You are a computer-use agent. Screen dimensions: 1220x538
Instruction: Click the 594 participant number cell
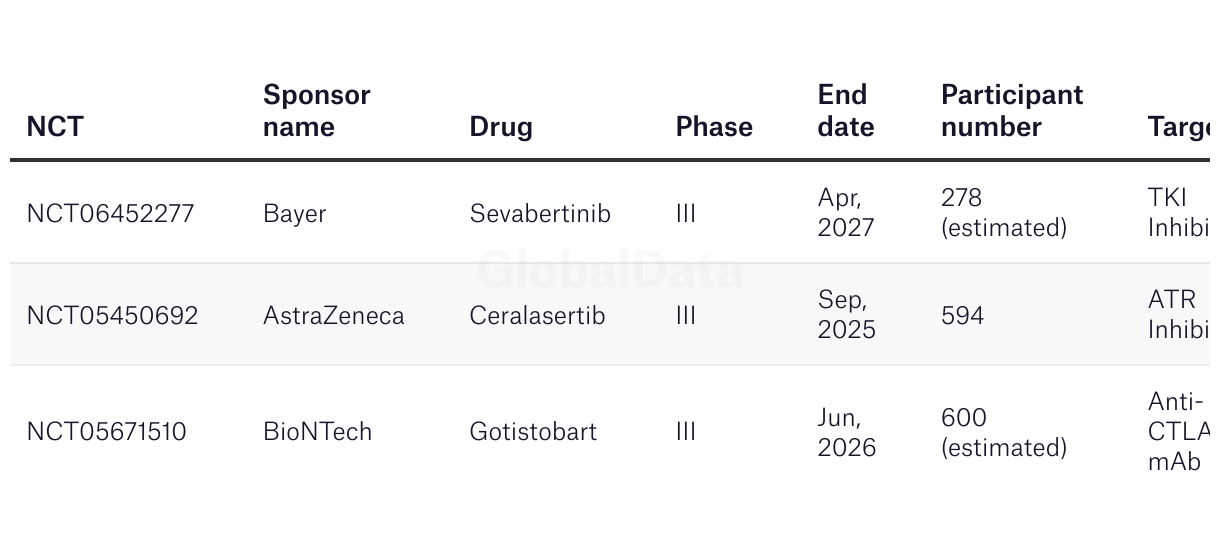pyautogui.click(x=962, y=315)
